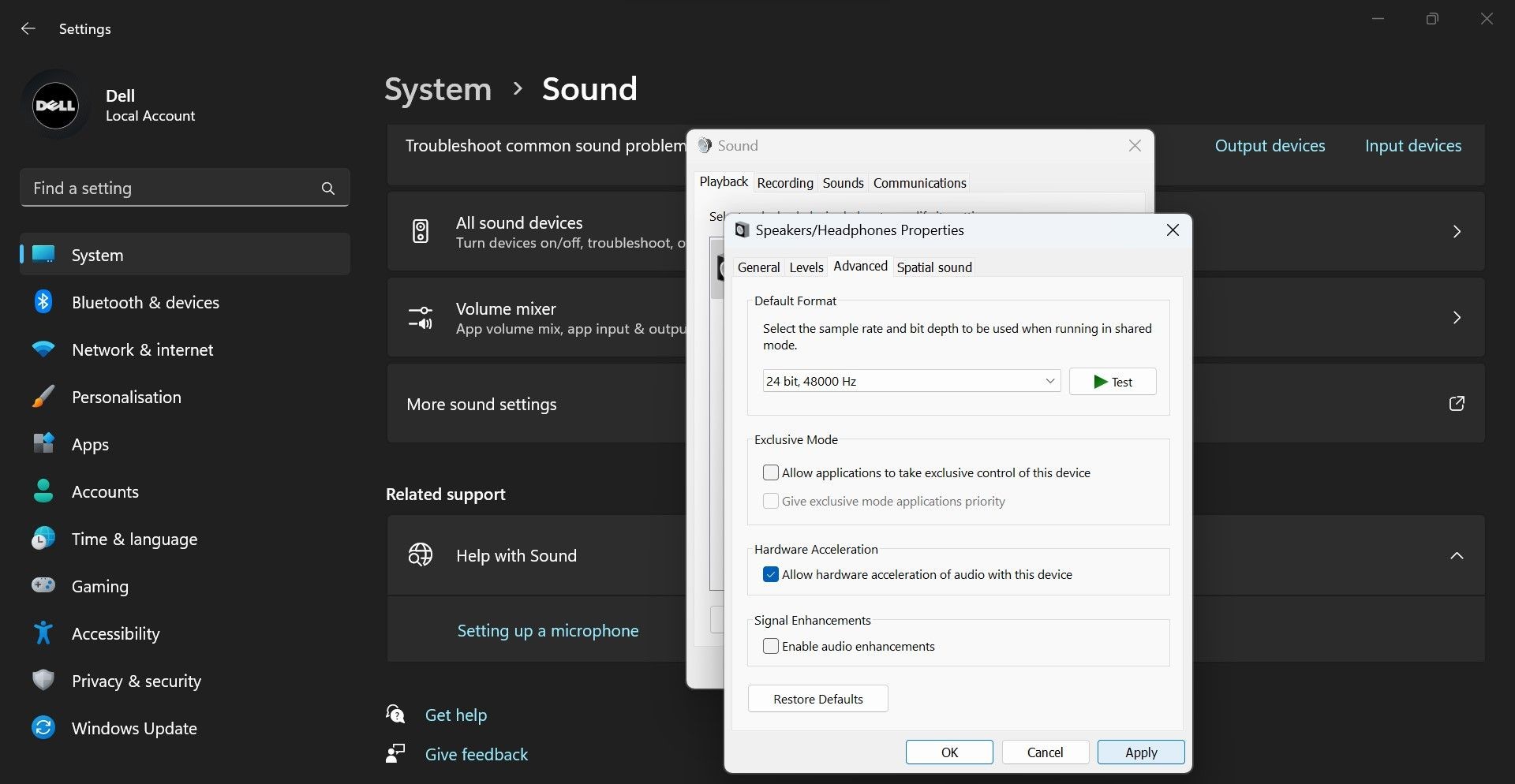This screenshot has width=1515, height=784.
Task: Open Gaming settings
Action: (185, 586)
